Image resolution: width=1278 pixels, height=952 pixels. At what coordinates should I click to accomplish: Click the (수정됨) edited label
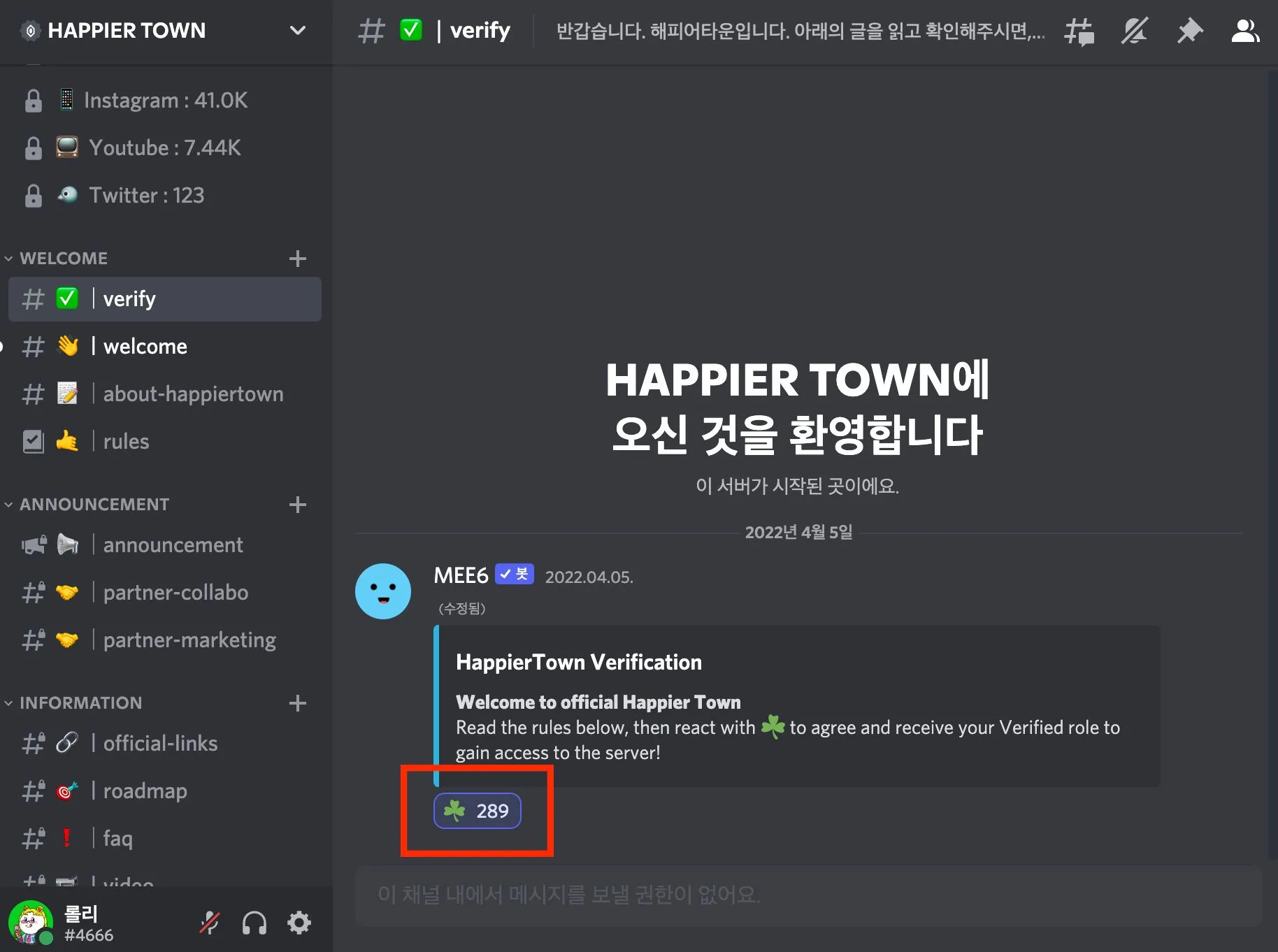(461, 608)
